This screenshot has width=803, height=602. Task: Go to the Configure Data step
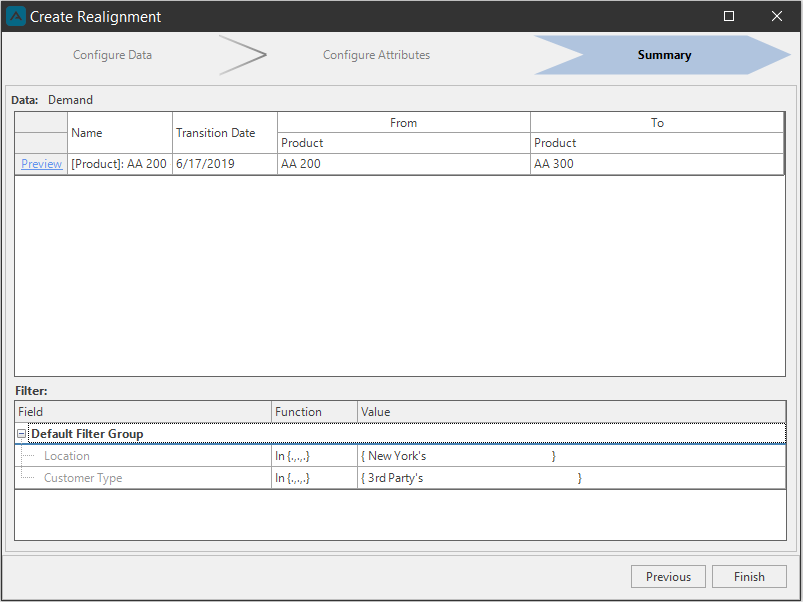pos(112,55)
